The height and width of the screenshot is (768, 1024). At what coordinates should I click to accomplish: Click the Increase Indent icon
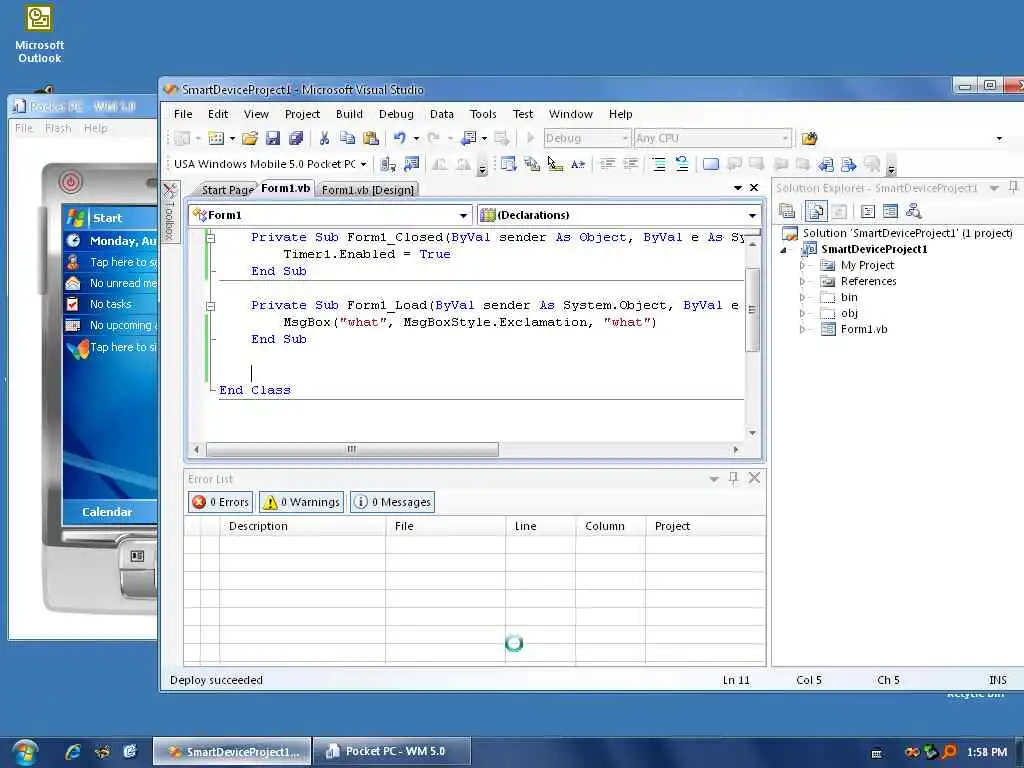pyautogui.click(x=630, y=165)
